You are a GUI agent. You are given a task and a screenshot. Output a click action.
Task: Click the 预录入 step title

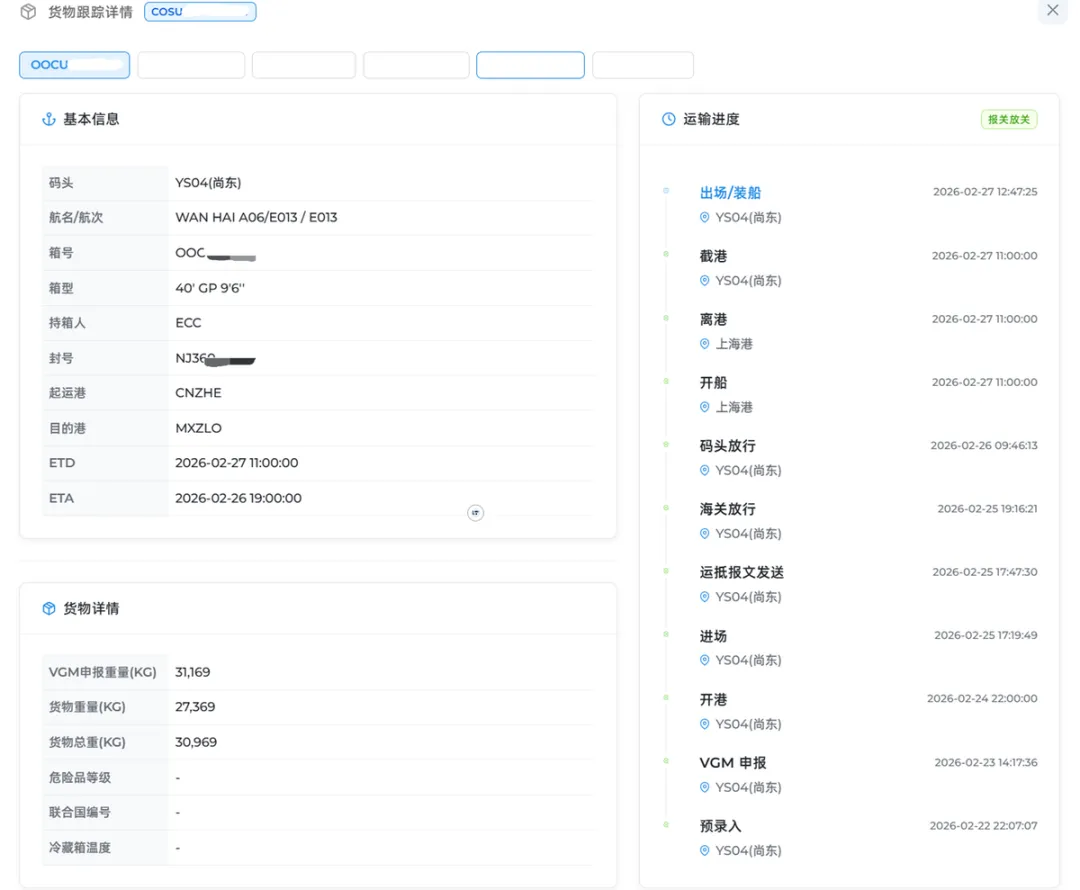click(720, 827)
